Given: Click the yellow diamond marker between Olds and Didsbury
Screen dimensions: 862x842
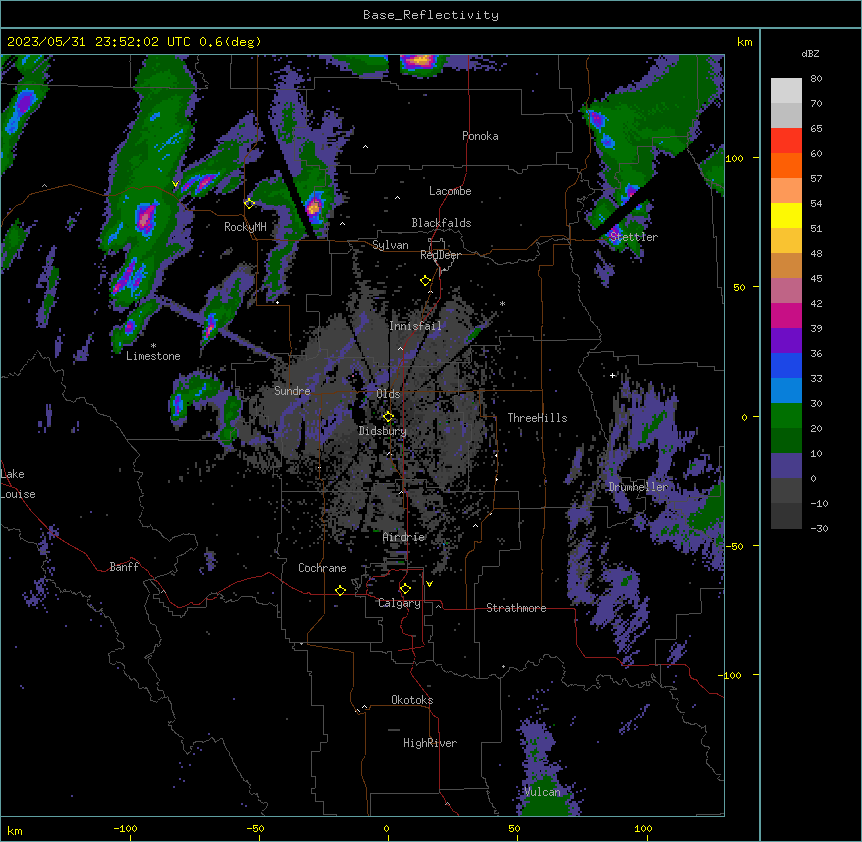Looking at the screenshot, I should coord(388,416).
